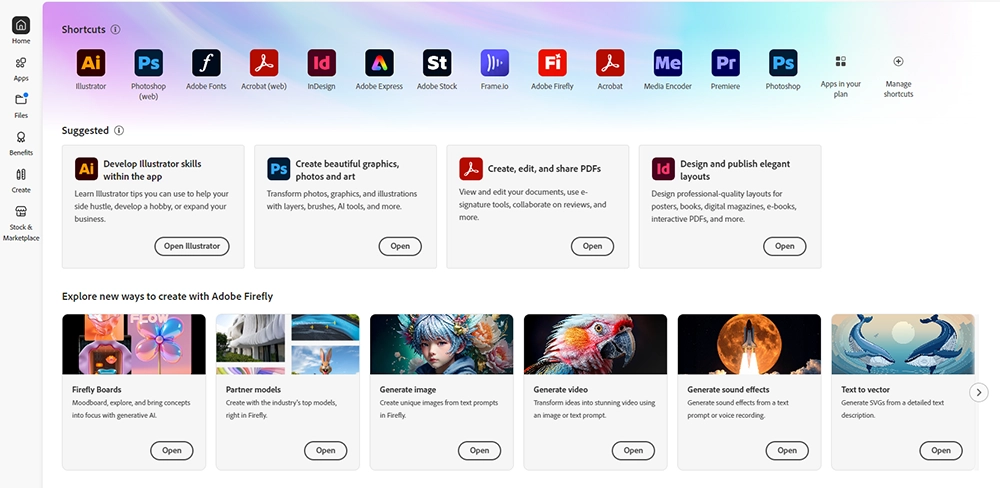Viewport: 1000px width, 488px height.
Task: Click Acrobat icon in suggested card
Action: [471, 169]
